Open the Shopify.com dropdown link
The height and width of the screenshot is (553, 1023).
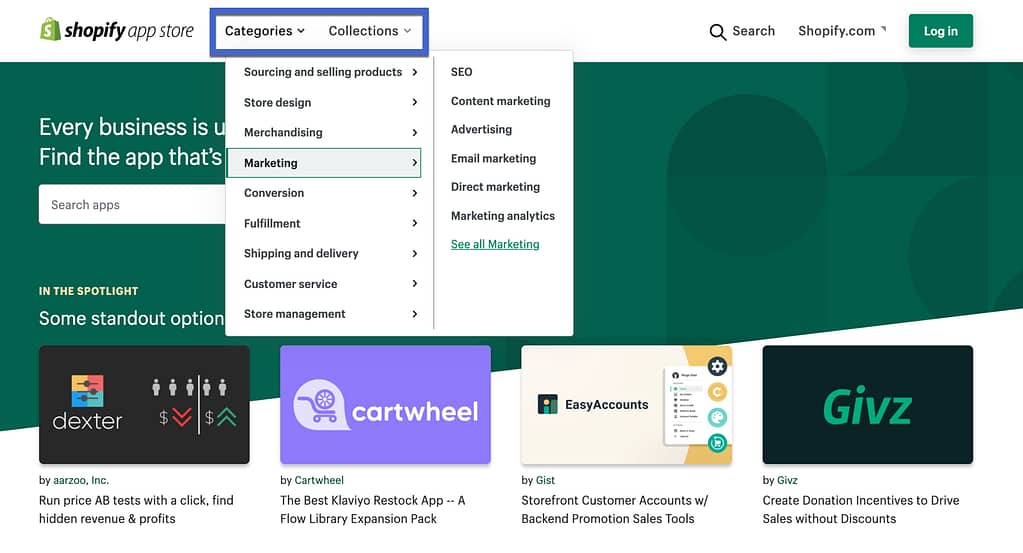[x=842, y=31]
